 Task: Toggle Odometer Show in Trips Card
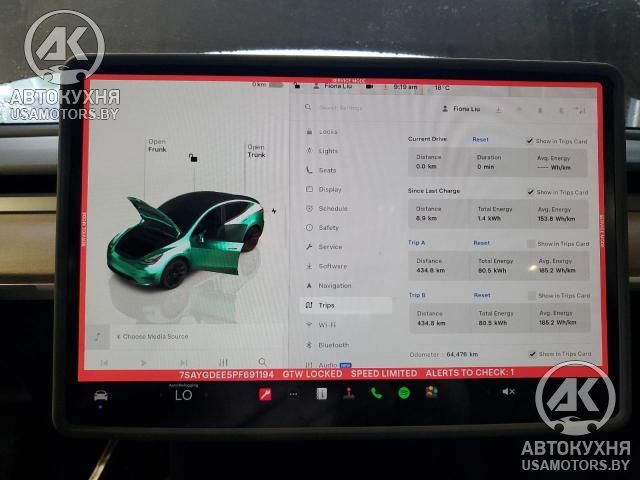click(x=532, y=354)
